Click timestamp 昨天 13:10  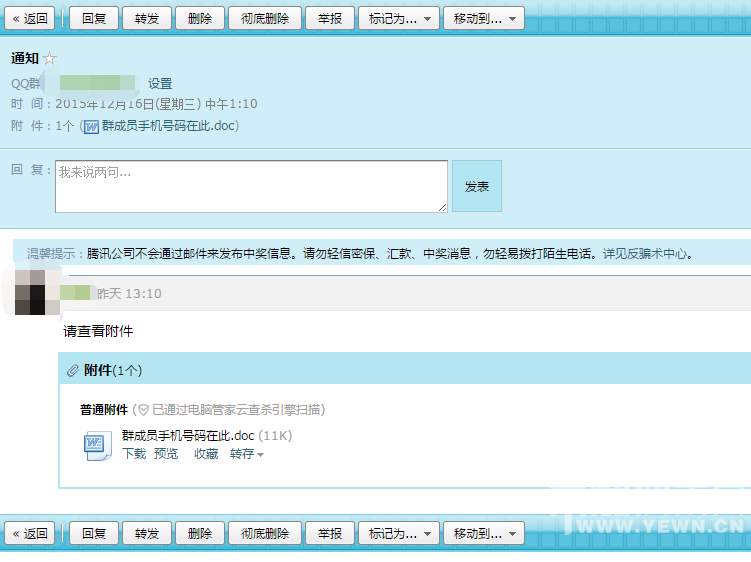[x=129, y=293]
